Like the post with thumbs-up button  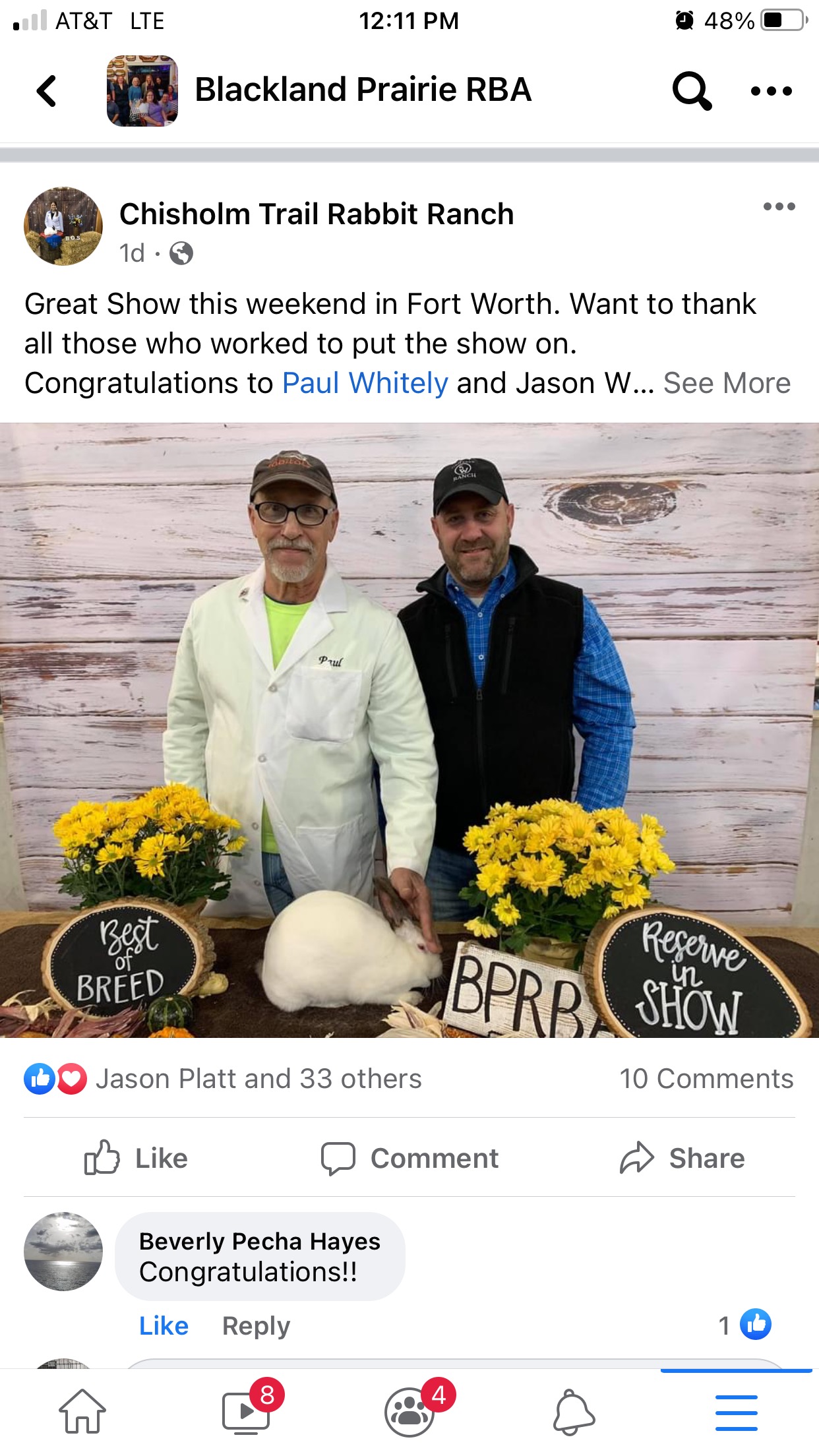pos(136,1158)
